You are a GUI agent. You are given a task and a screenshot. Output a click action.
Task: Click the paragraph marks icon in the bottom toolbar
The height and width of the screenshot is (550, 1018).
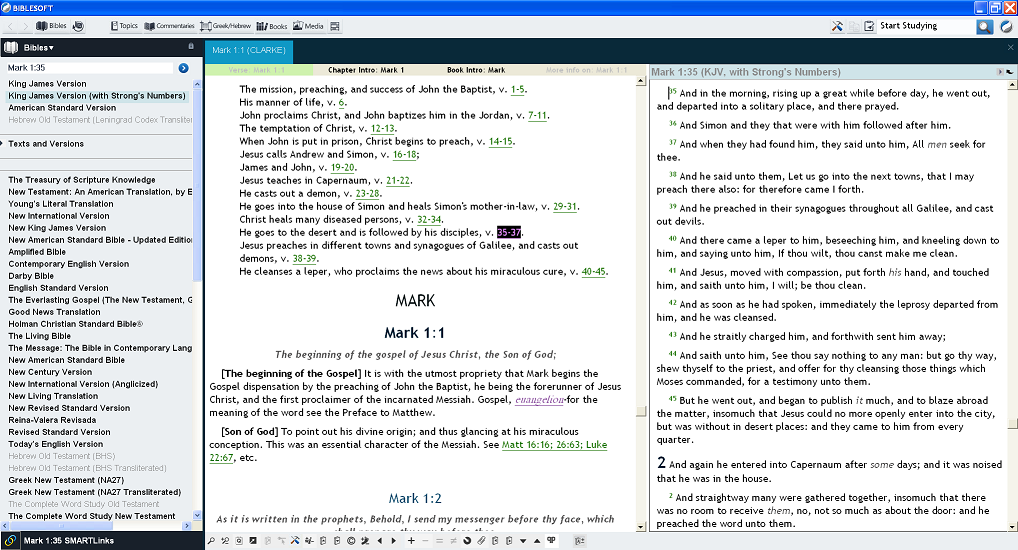point(551,540)
